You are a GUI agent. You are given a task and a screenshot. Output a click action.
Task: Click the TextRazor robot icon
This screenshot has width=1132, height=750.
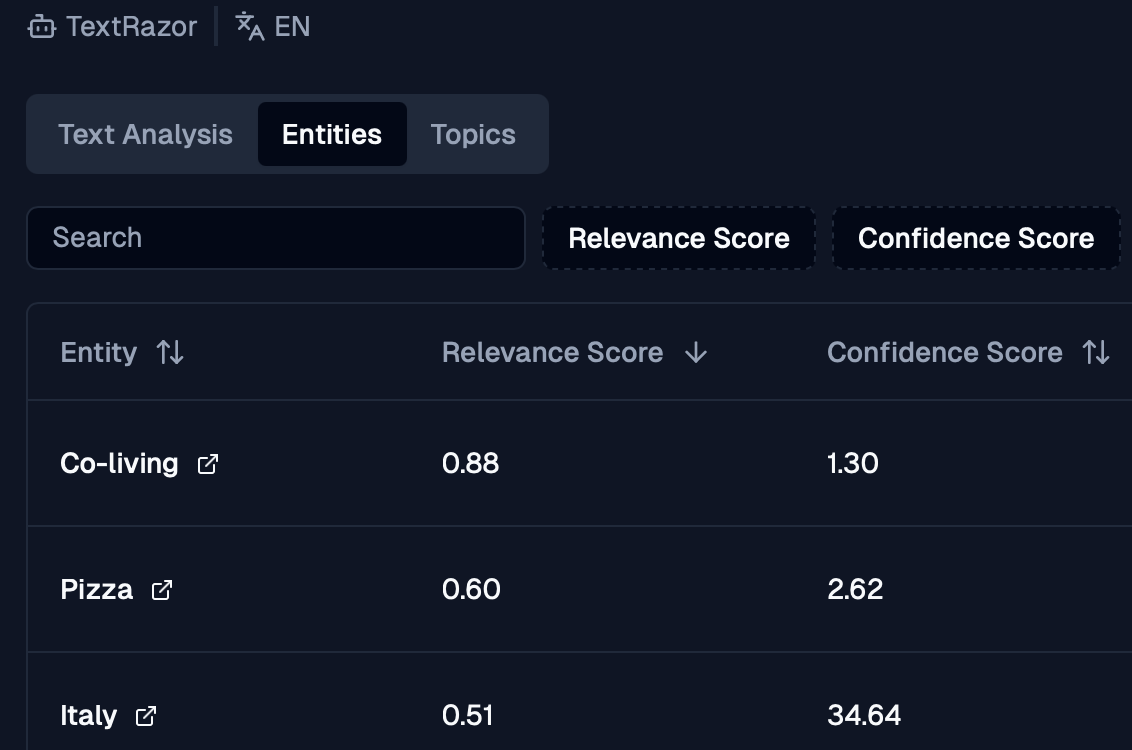point(42,26)
